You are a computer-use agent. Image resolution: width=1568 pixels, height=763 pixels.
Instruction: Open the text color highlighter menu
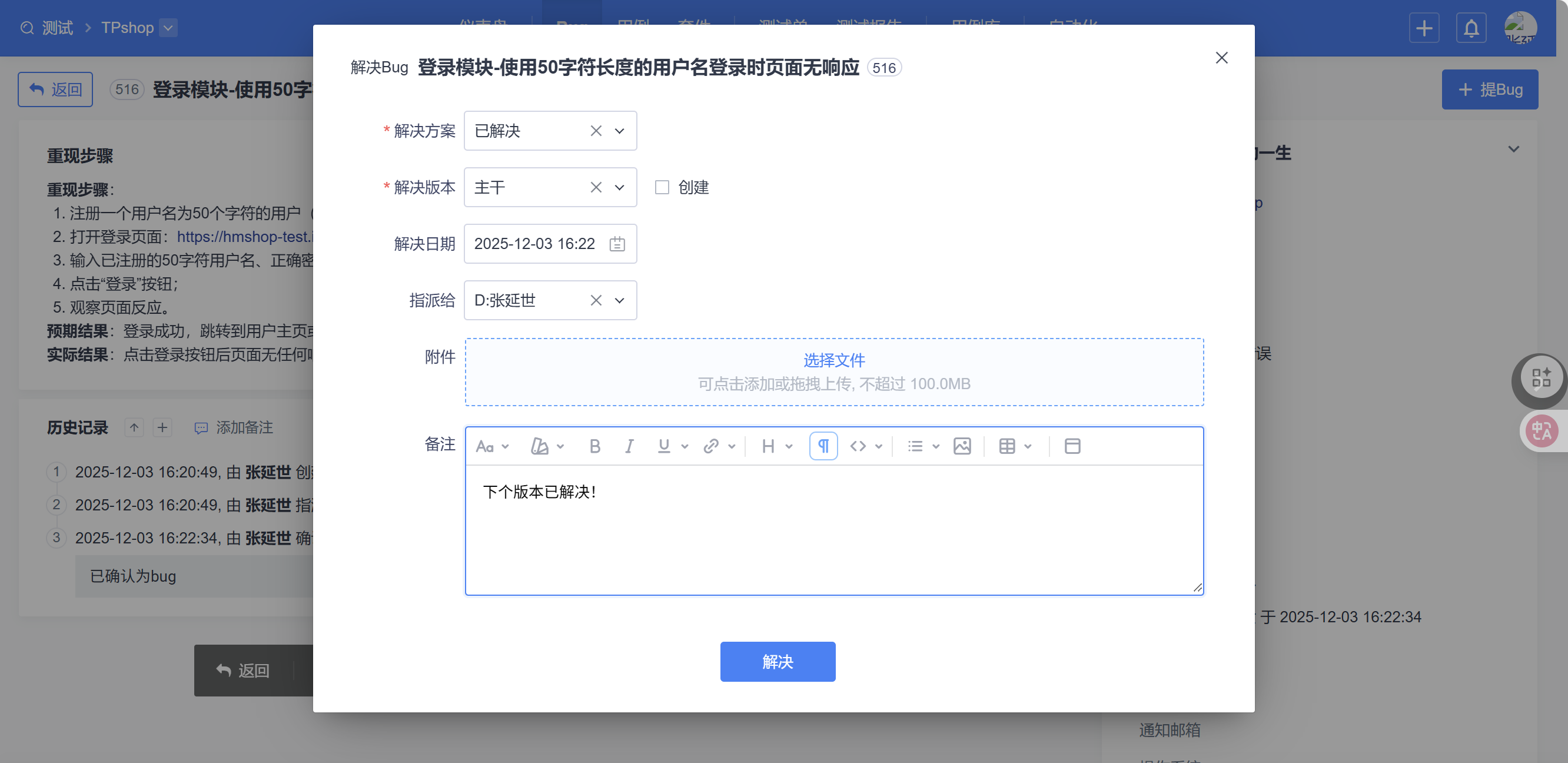pos(547,447)
